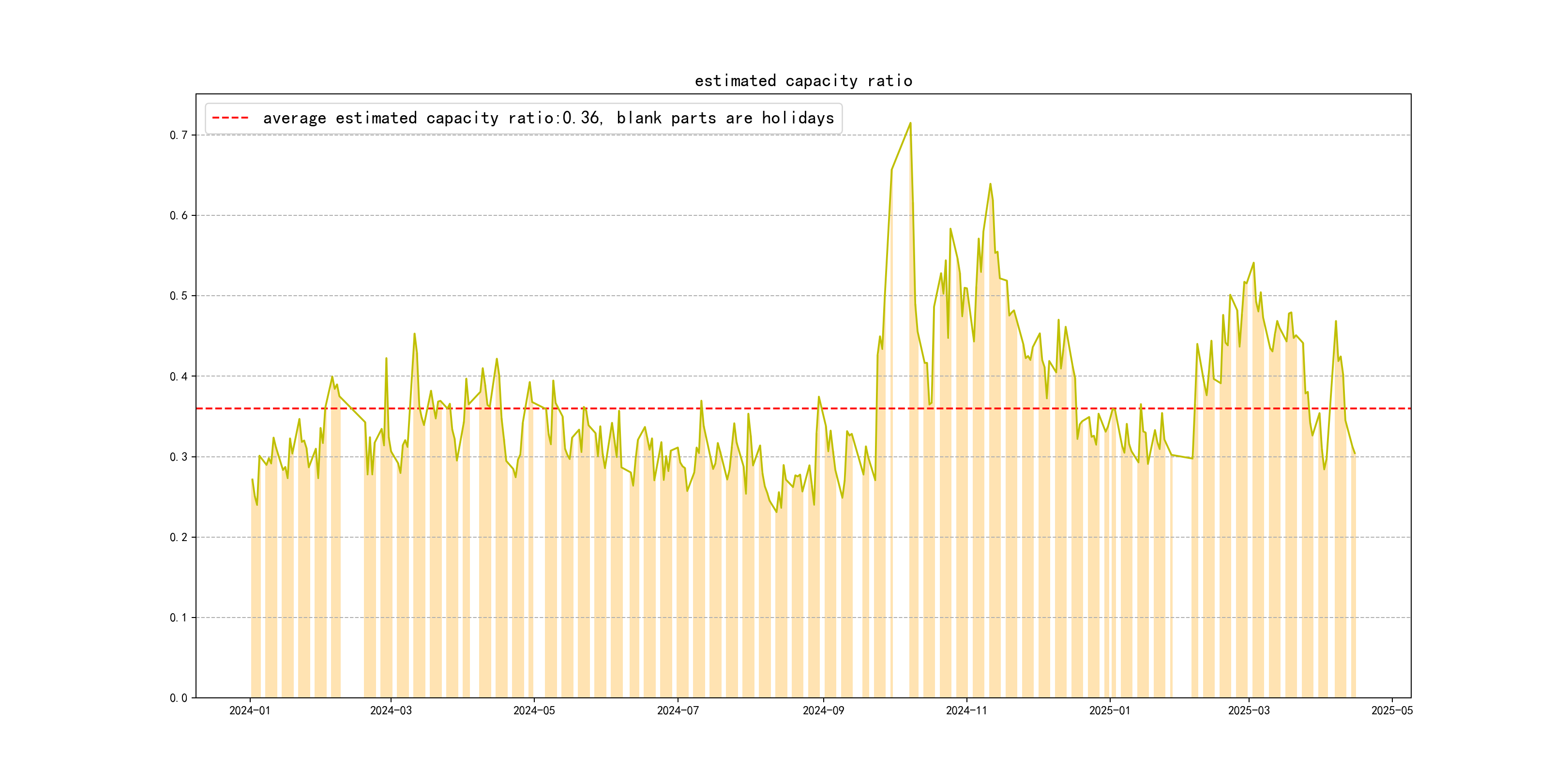Click the 2025-05 x-axis date label
Screen dimensions: 1568x784
pyautogui.click(x=1391, y=710)
